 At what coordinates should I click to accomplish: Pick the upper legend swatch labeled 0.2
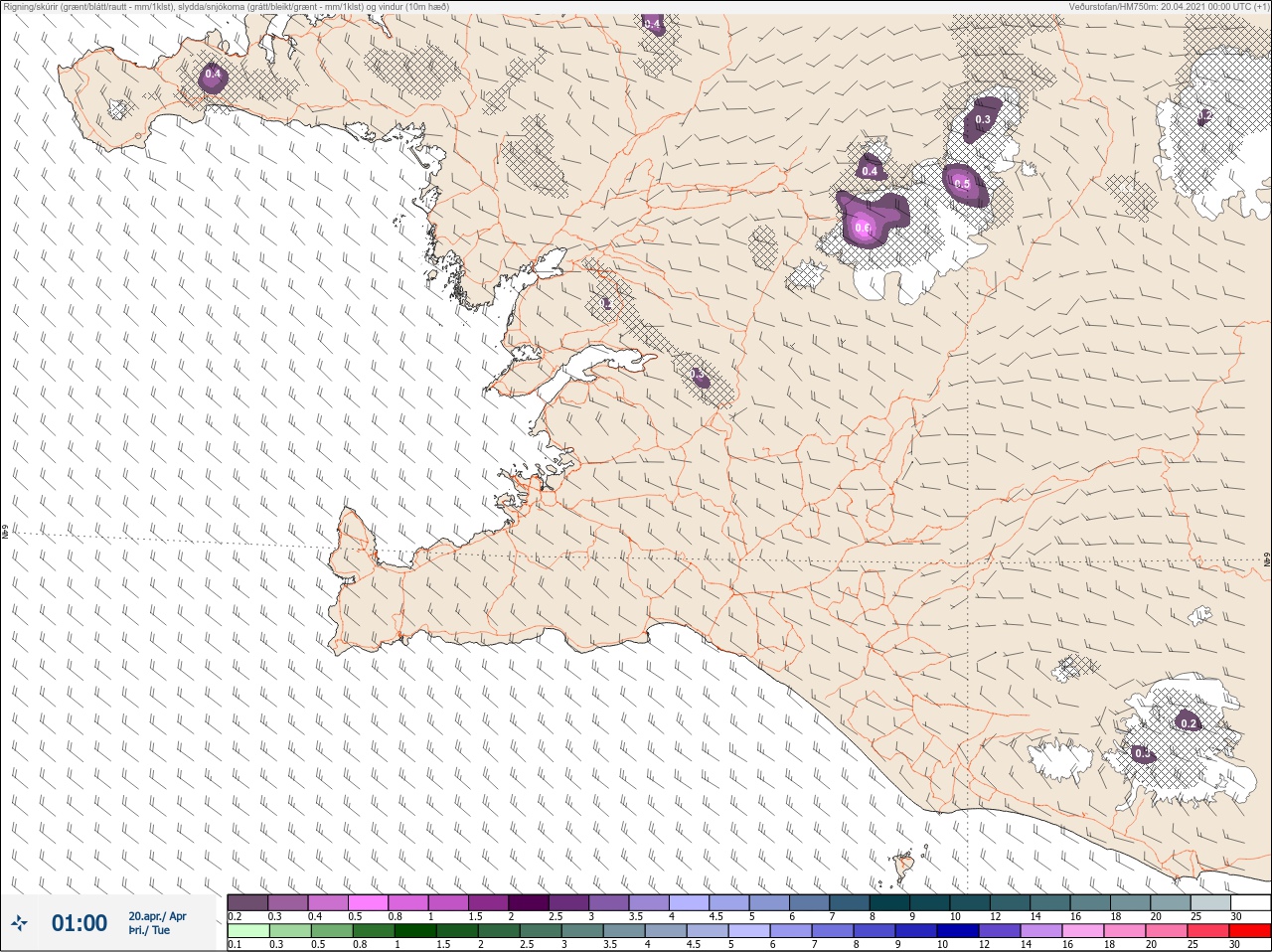tap(247, 902)
